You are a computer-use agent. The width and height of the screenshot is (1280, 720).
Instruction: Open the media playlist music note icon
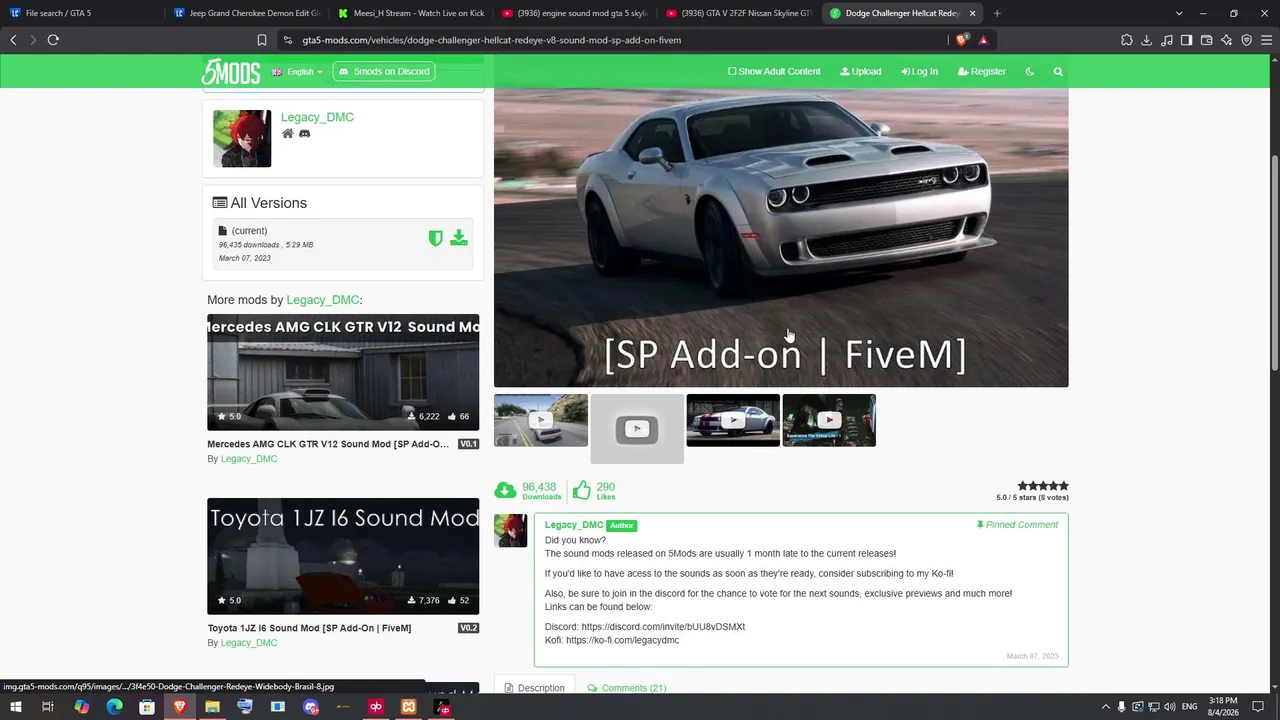click(1167, 40)
